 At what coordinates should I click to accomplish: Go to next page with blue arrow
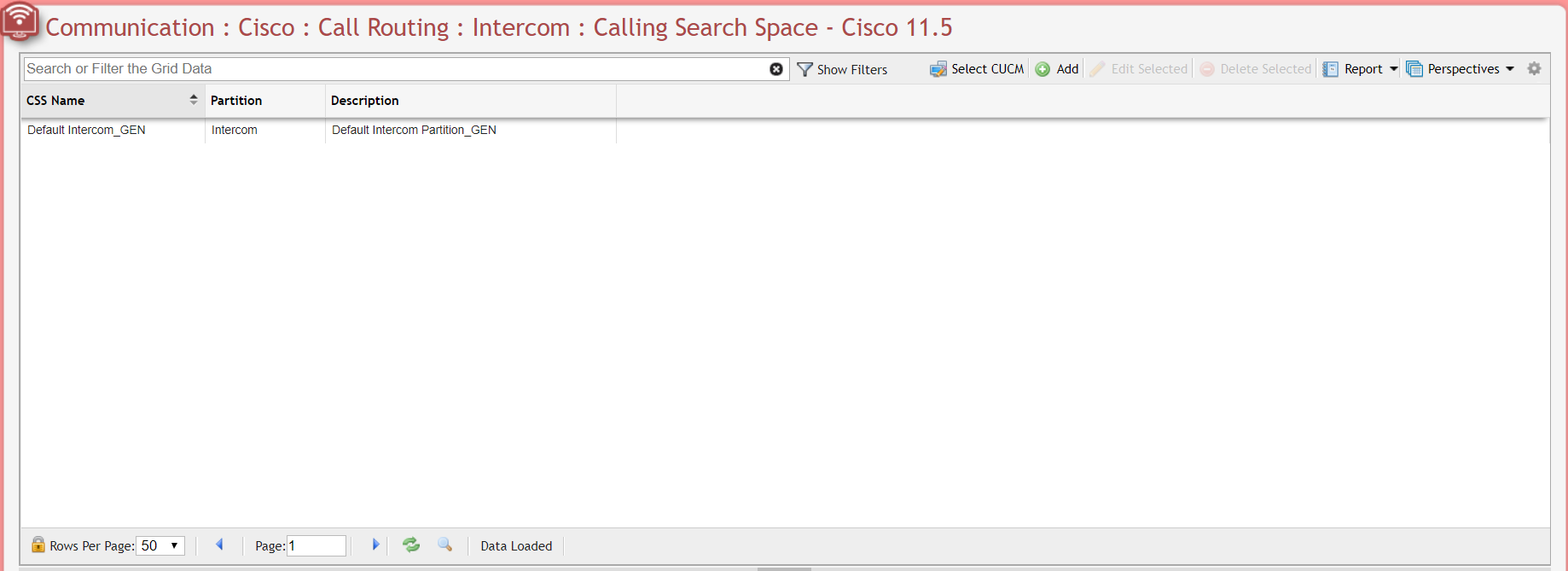(375, 545)
